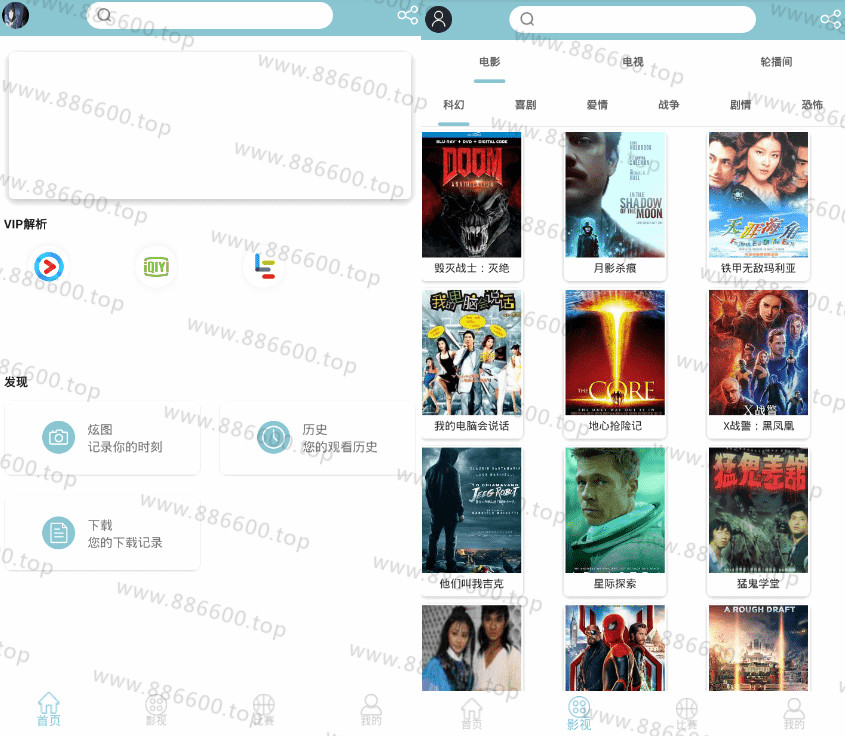Open the 月影杀痕 movie poster
The width and height of the screenshot is (845, 736).
[615, 195]
